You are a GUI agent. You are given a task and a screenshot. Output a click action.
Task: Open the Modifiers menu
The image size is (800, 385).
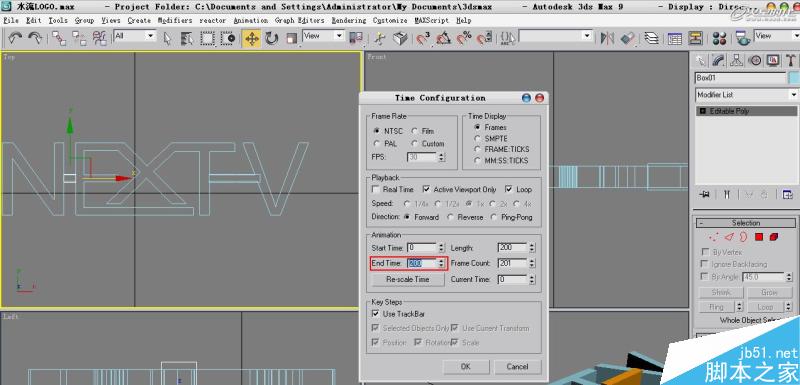175,20
